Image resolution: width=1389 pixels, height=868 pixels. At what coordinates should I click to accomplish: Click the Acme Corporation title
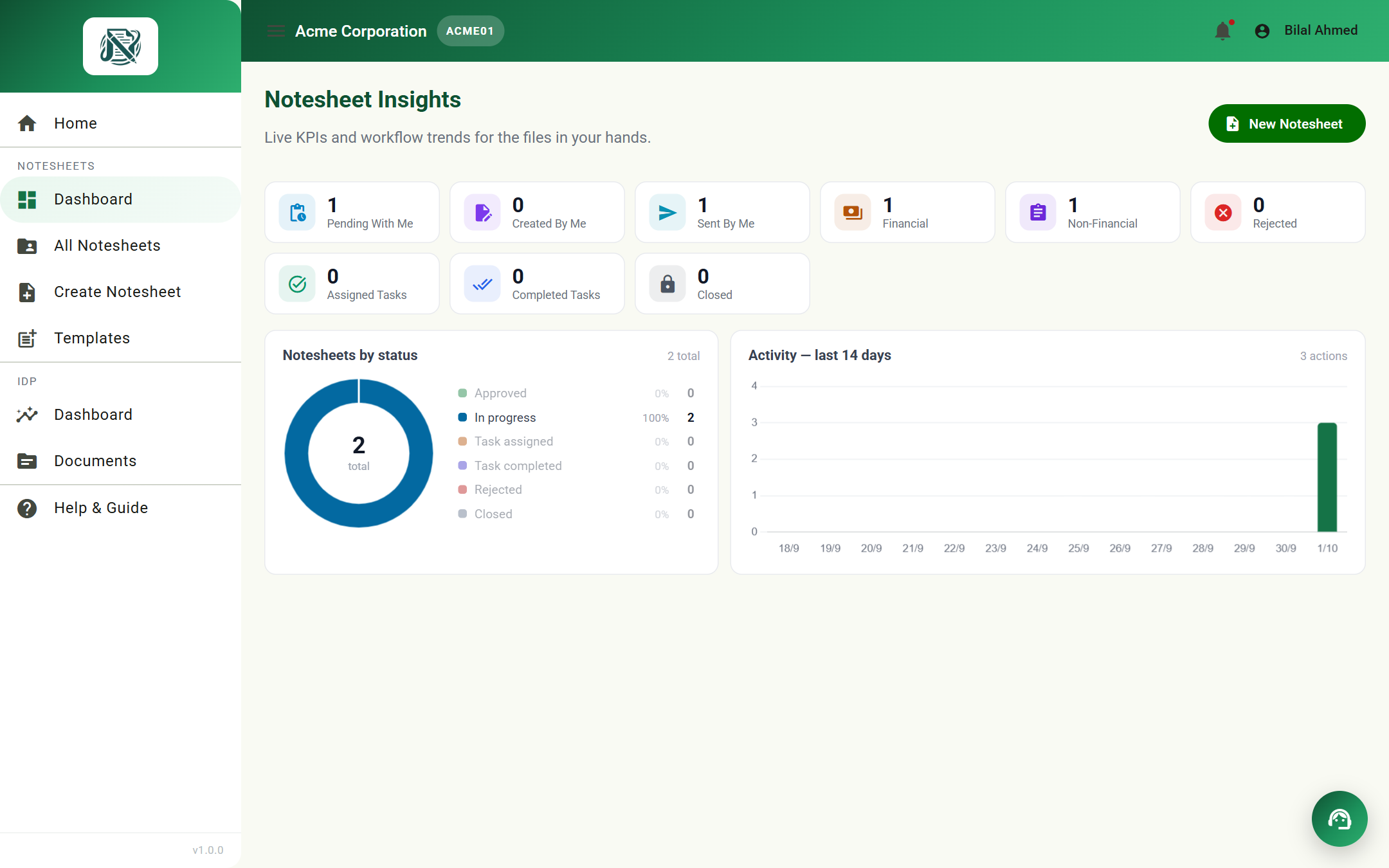pyautogui.click(x=361, y=31)
